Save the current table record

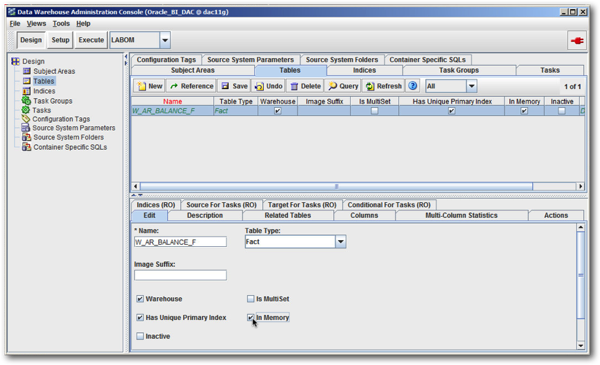[235, 86]
